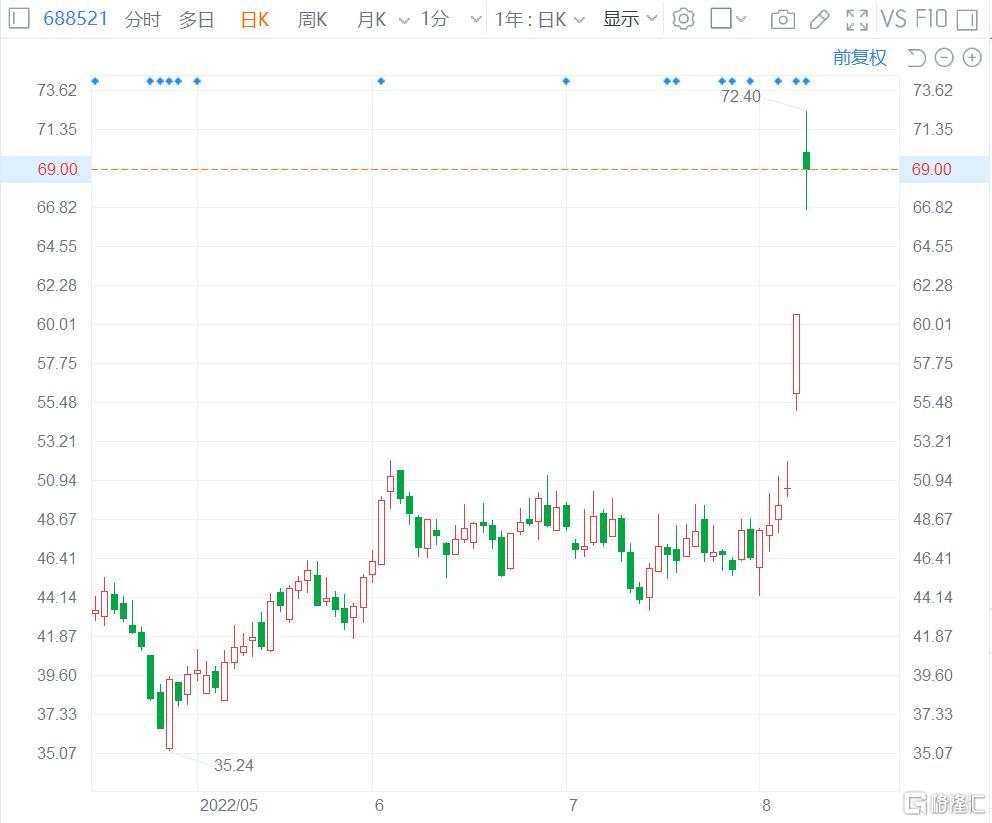
Task: Toggle right side panel icon
Action: click(966, 19)
